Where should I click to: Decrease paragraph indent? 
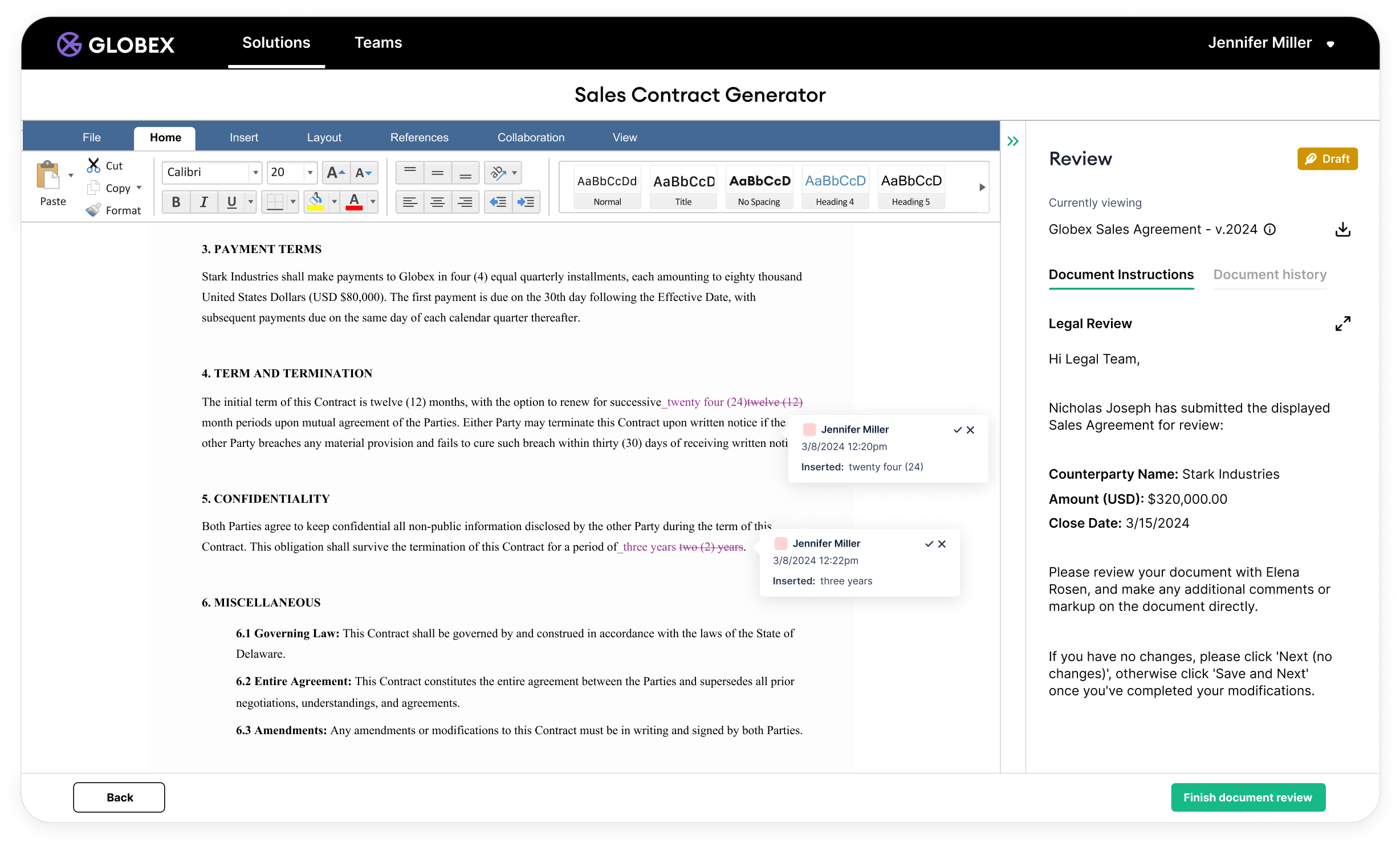click(x=498, y=202)
